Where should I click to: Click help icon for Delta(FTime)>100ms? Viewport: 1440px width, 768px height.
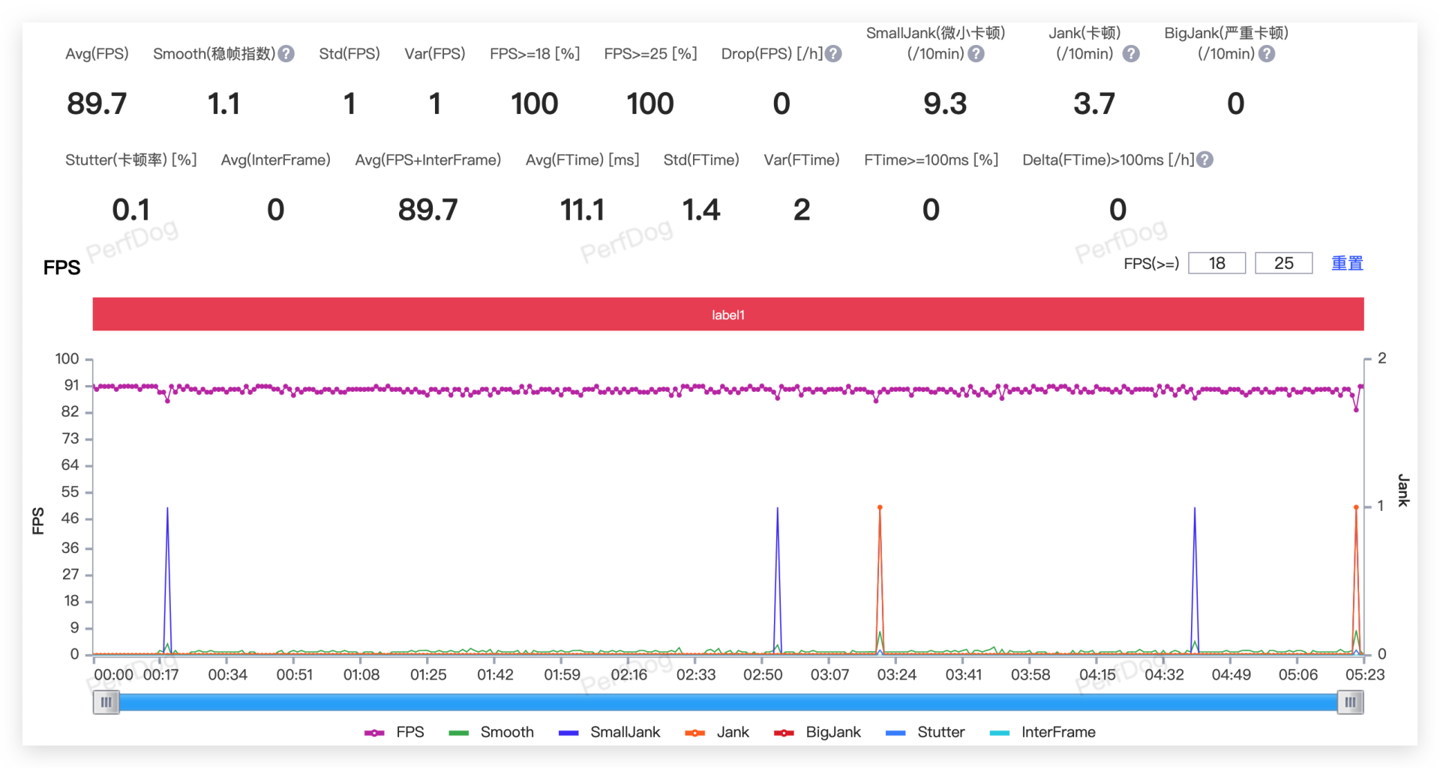pos(1205,160)
